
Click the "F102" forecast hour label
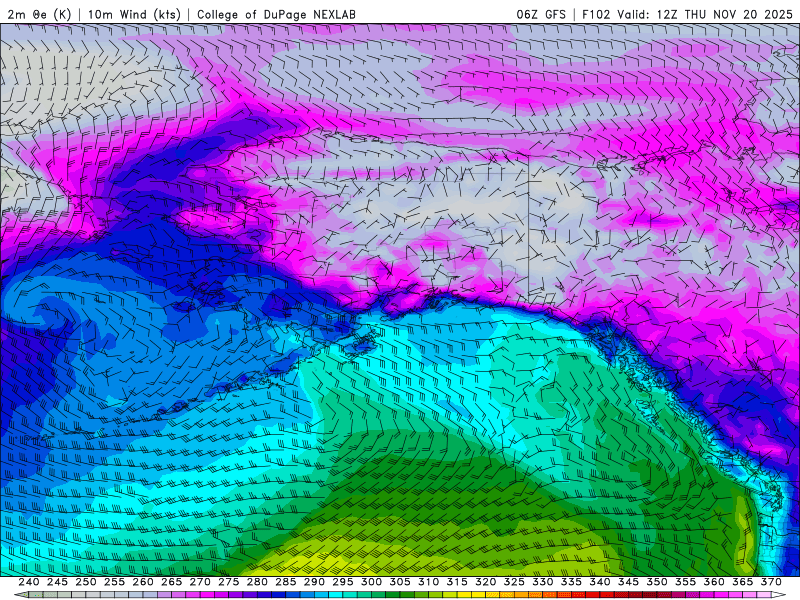coord(596,14)
